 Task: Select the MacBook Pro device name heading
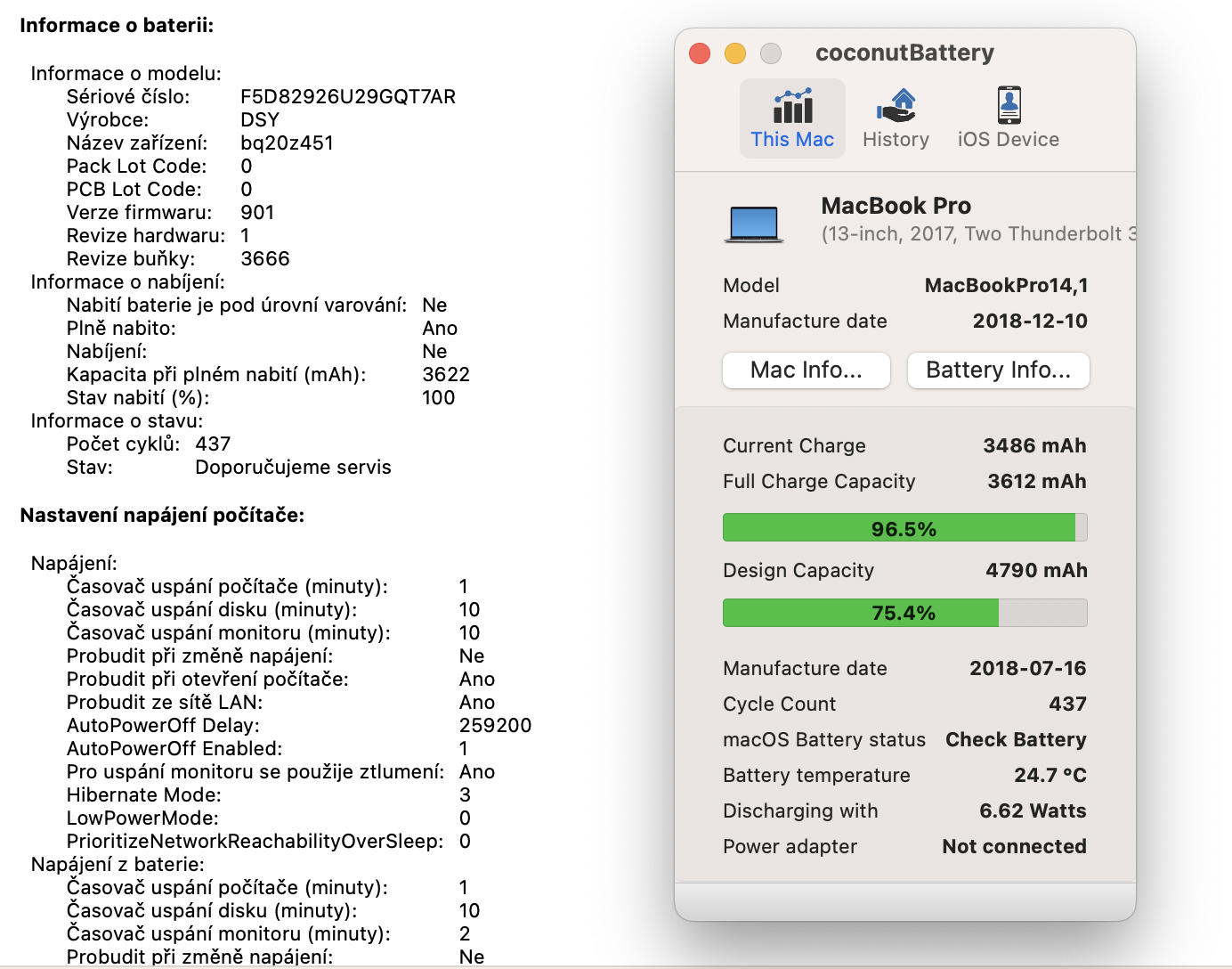coord(896,206)
